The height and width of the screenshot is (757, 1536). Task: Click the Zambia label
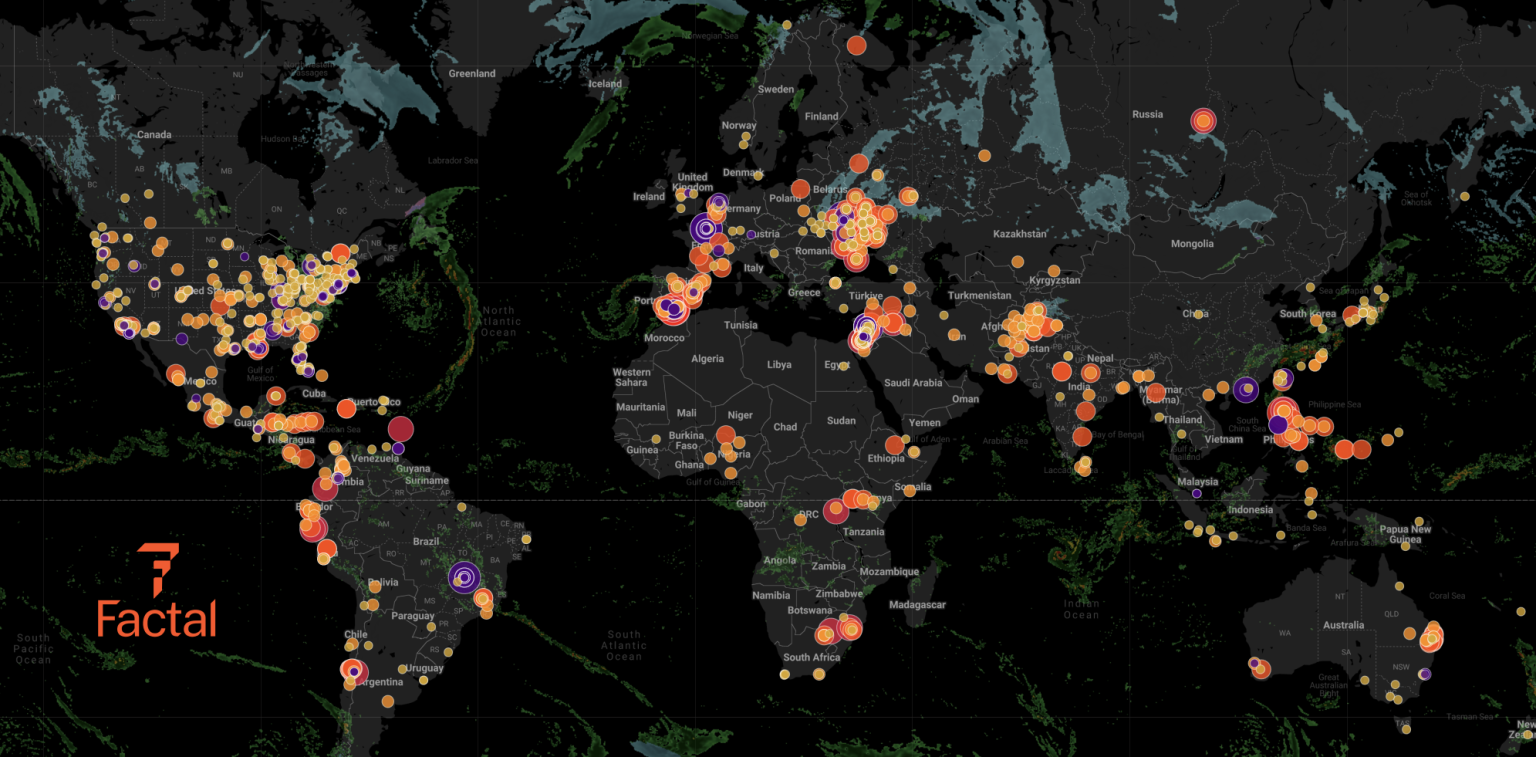point(829,566)
